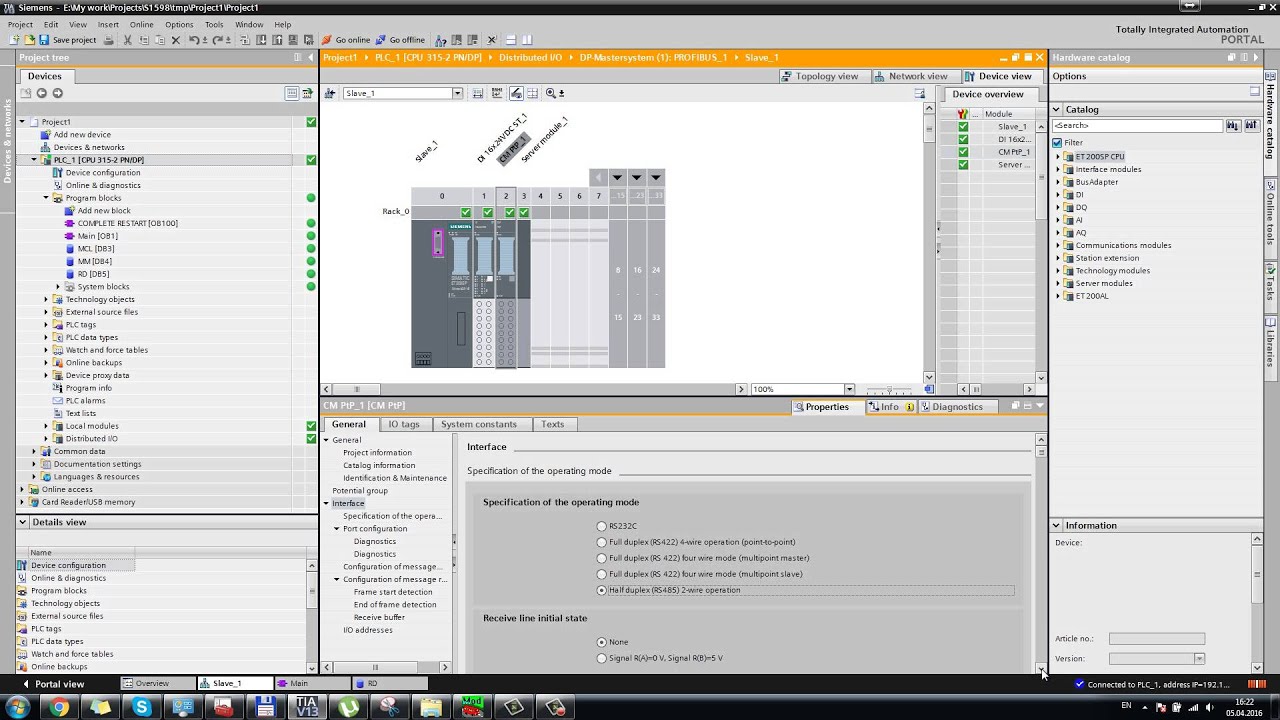
Task: Click the catalog Search input field
Action: (x=1138, y=126)
